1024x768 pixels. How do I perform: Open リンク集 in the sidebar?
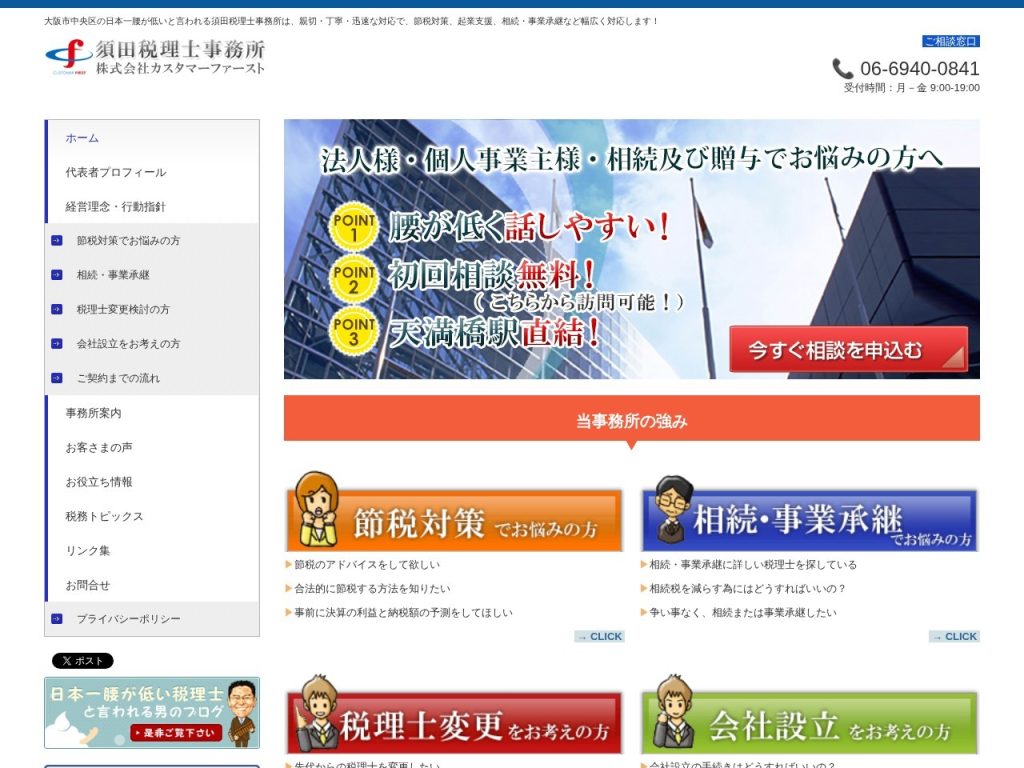[88, 551]
